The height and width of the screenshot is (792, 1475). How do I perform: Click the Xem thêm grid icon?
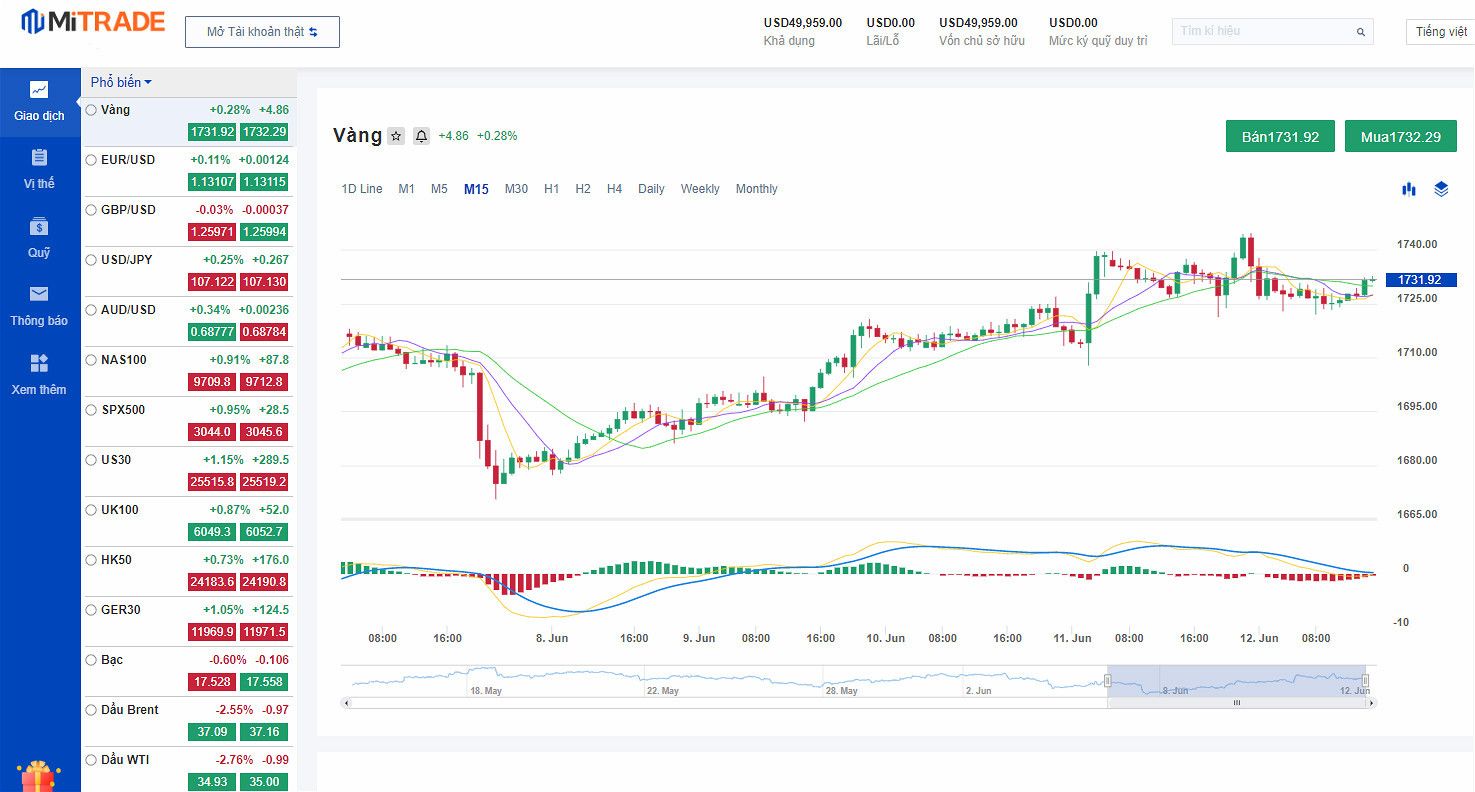pyautogui.click(x=39, y=363)
